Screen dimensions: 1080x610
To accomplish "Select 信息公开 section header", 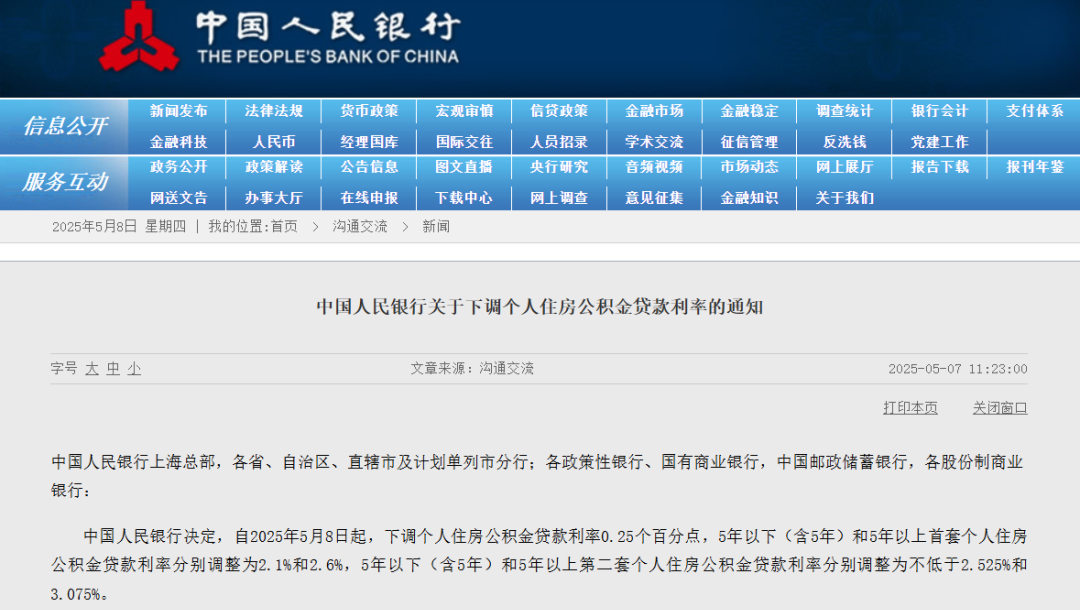I will (65, 126).
